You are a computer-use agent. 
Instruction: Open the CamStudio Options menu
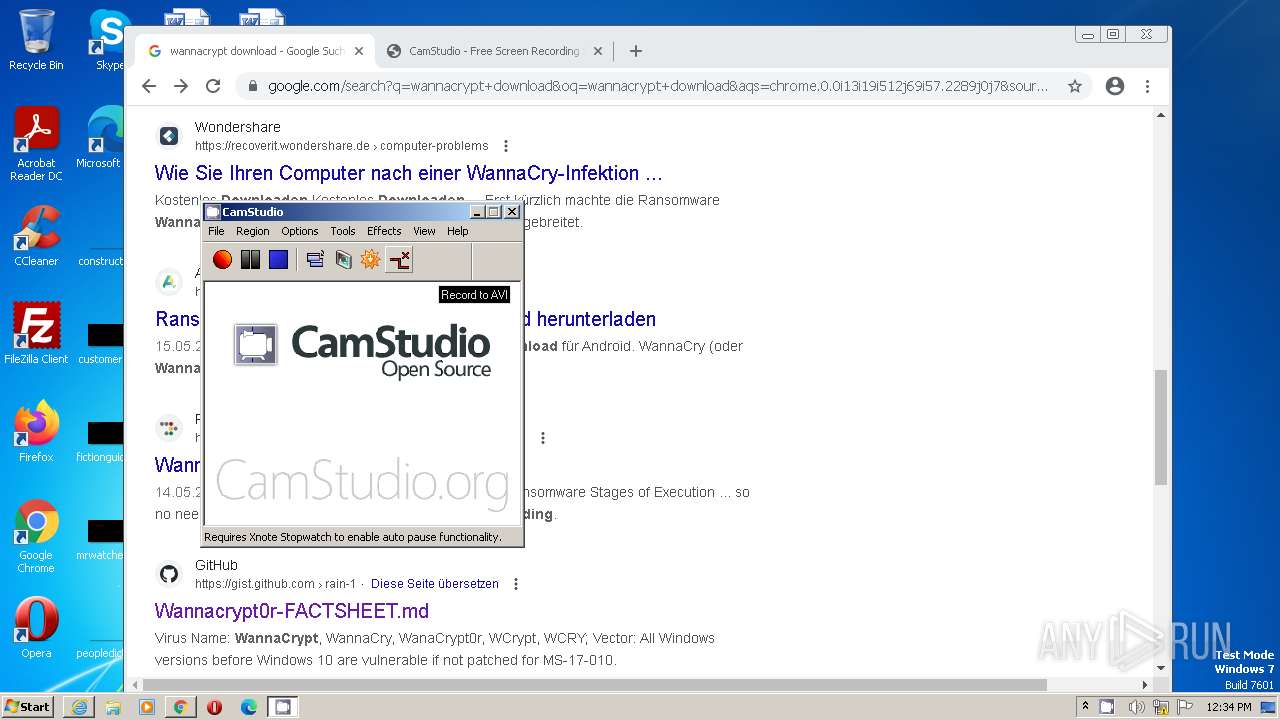(300, 231)
